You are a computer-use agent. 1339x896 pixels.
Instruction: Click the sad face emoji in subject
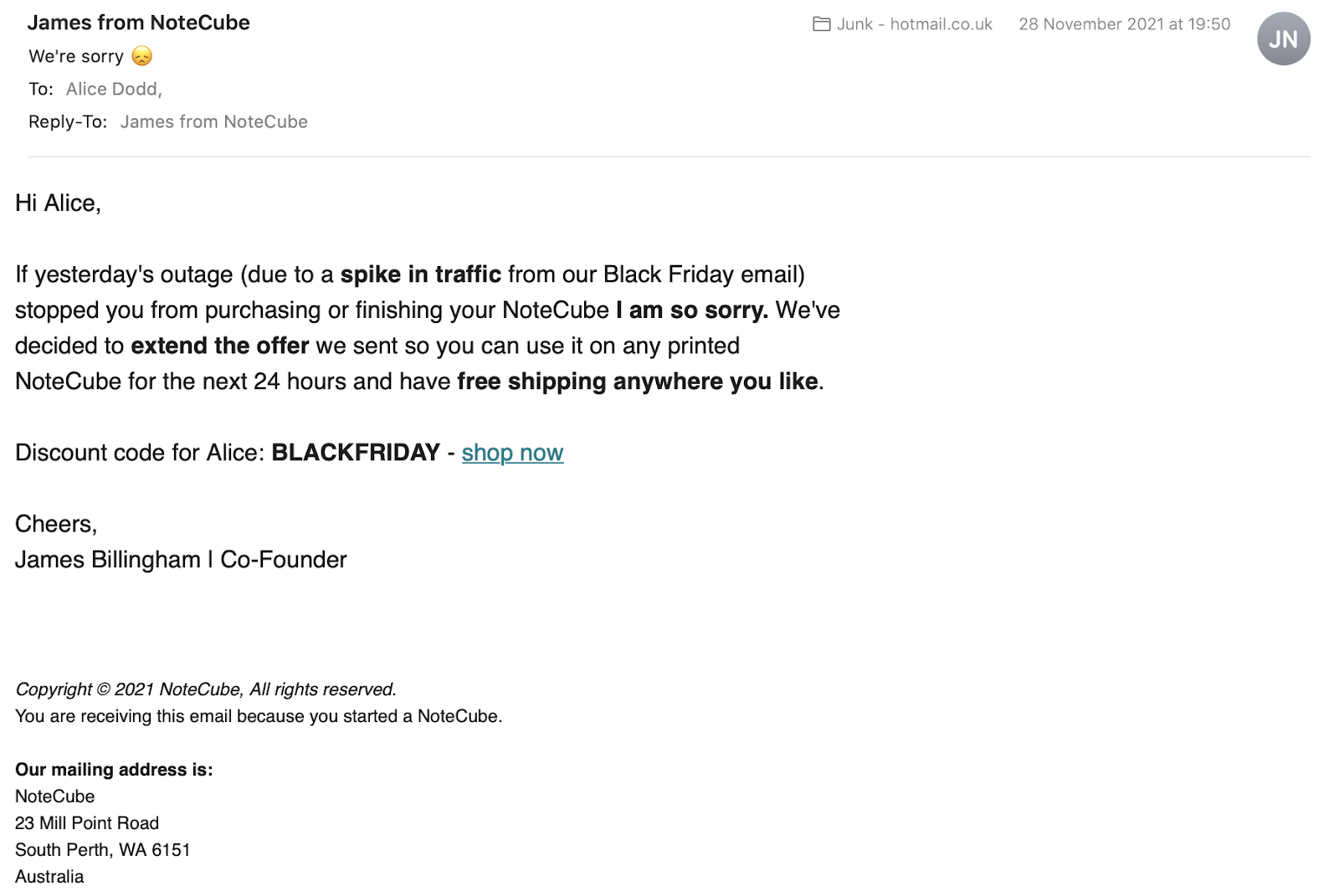pos(142,56)
